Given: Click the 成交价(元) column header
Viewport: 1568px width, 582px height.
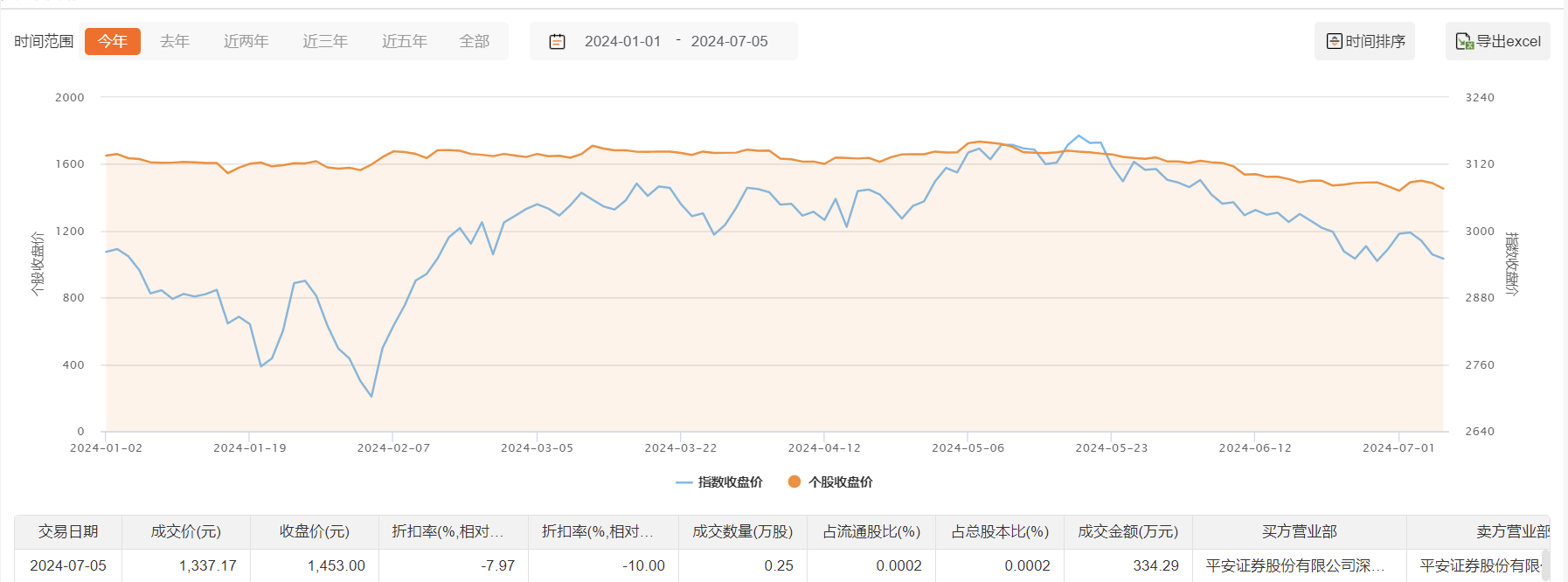Looking at the screenshot, I should (x=186, y=531).
